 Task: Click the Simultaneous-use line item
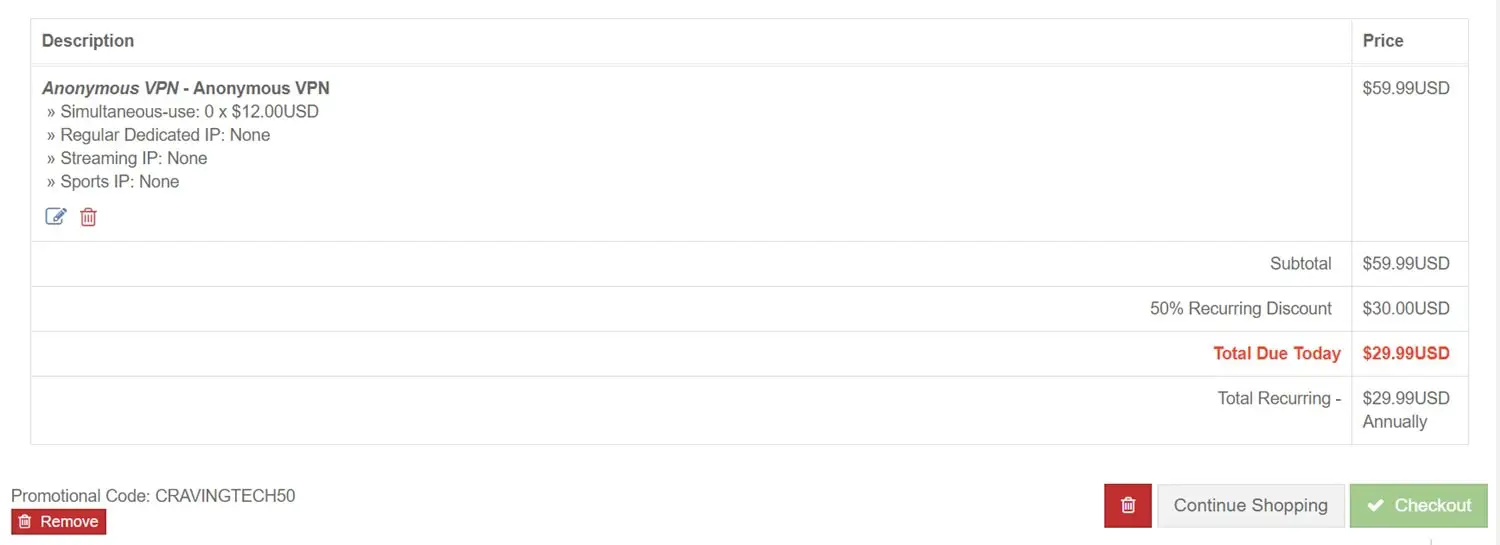click(183, 112)
